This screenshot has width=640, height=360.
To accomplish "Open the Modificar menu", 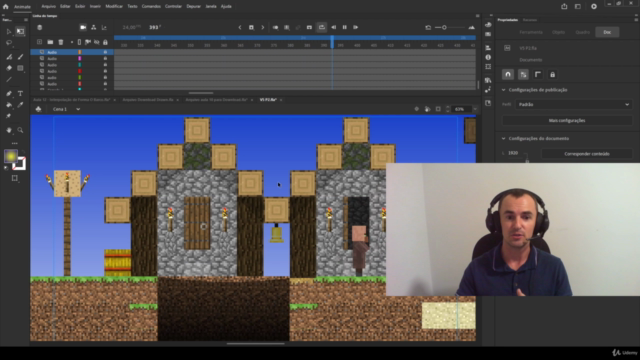I will click(x=114, y=7).
